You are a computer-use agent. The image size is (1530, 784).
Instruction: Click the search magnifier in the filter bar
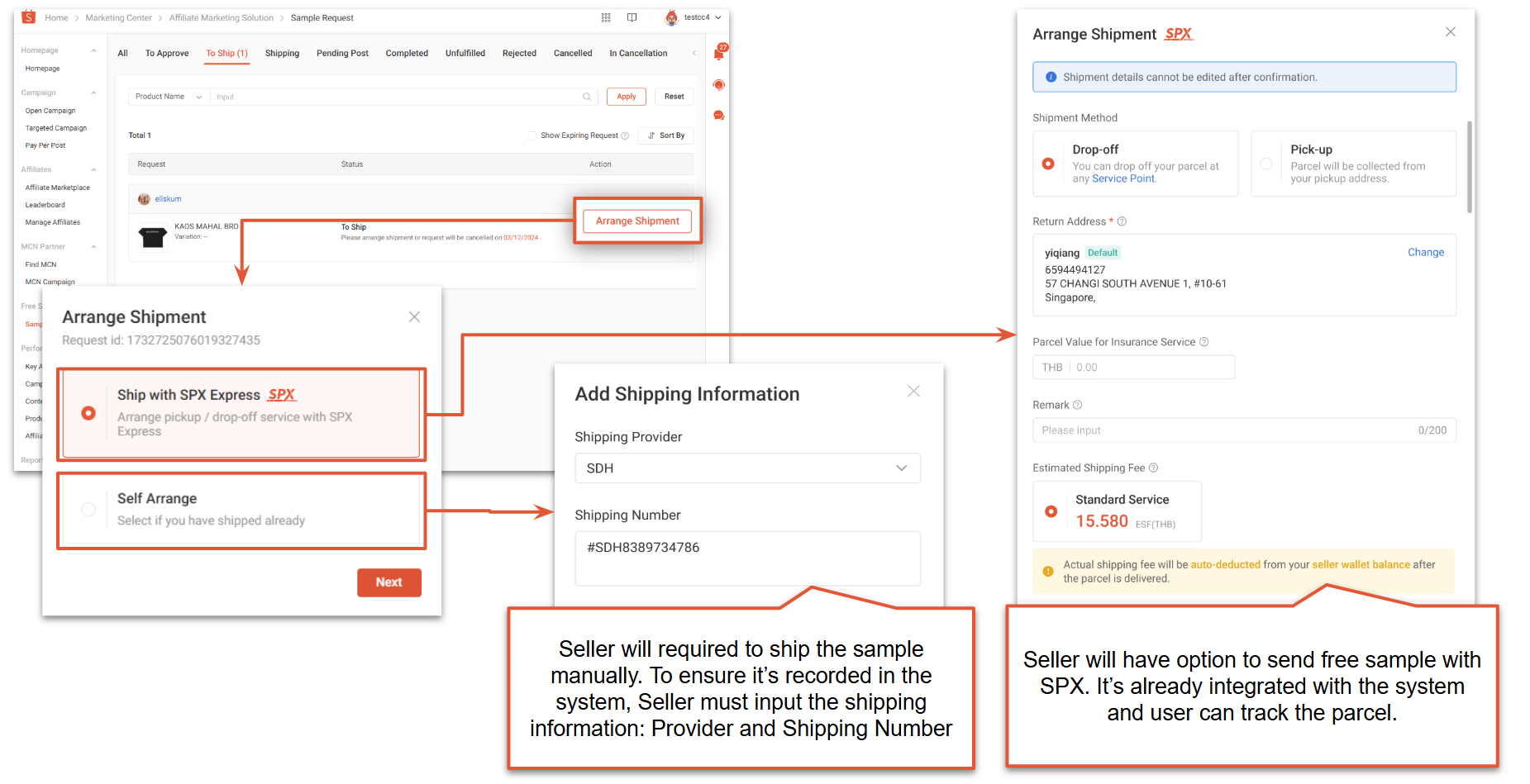click(587, 97)
